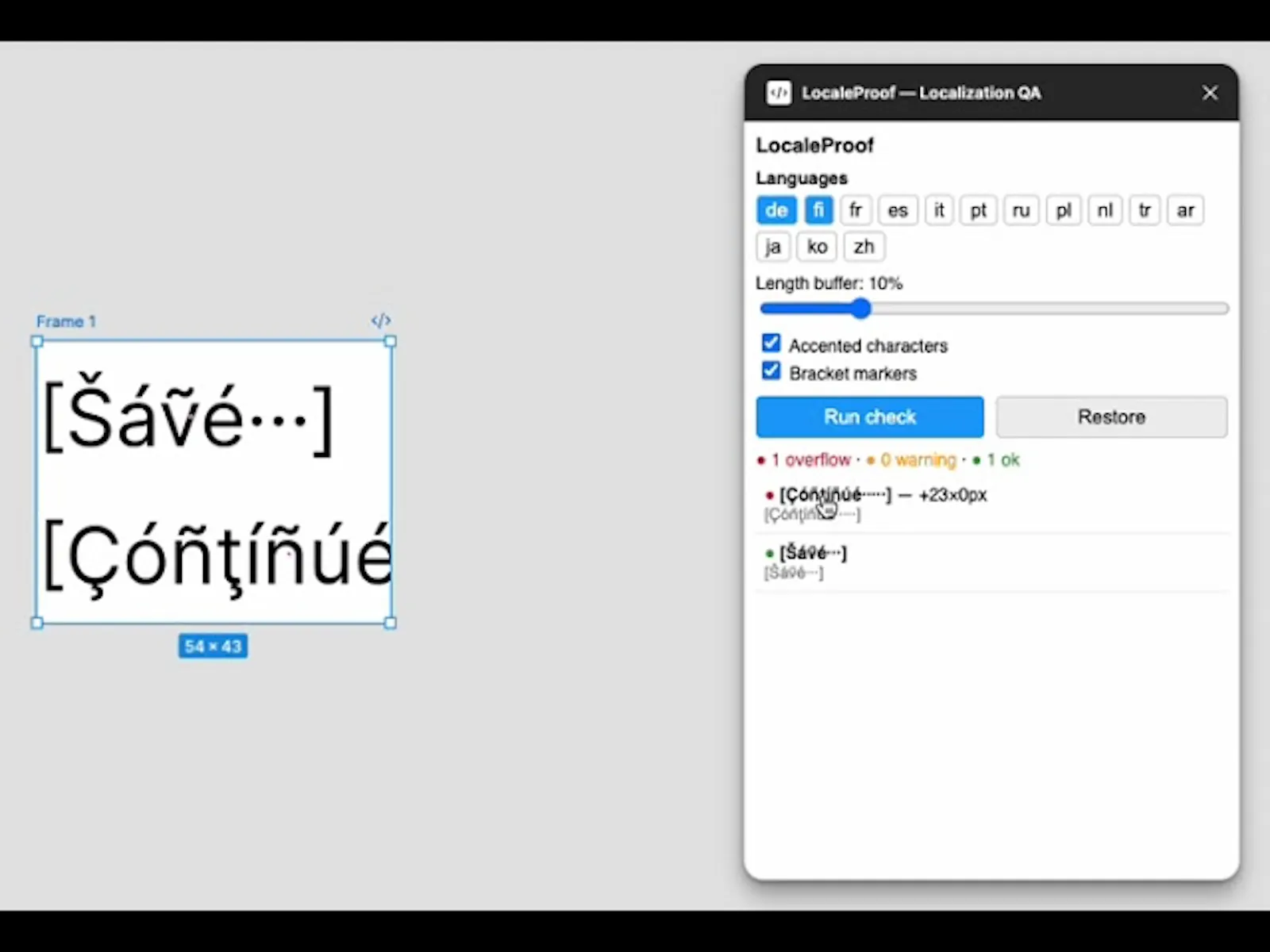Viewport: 1270px width, 952px height.
Task: Enable the pl language chip
Action: pos(1064,210)
